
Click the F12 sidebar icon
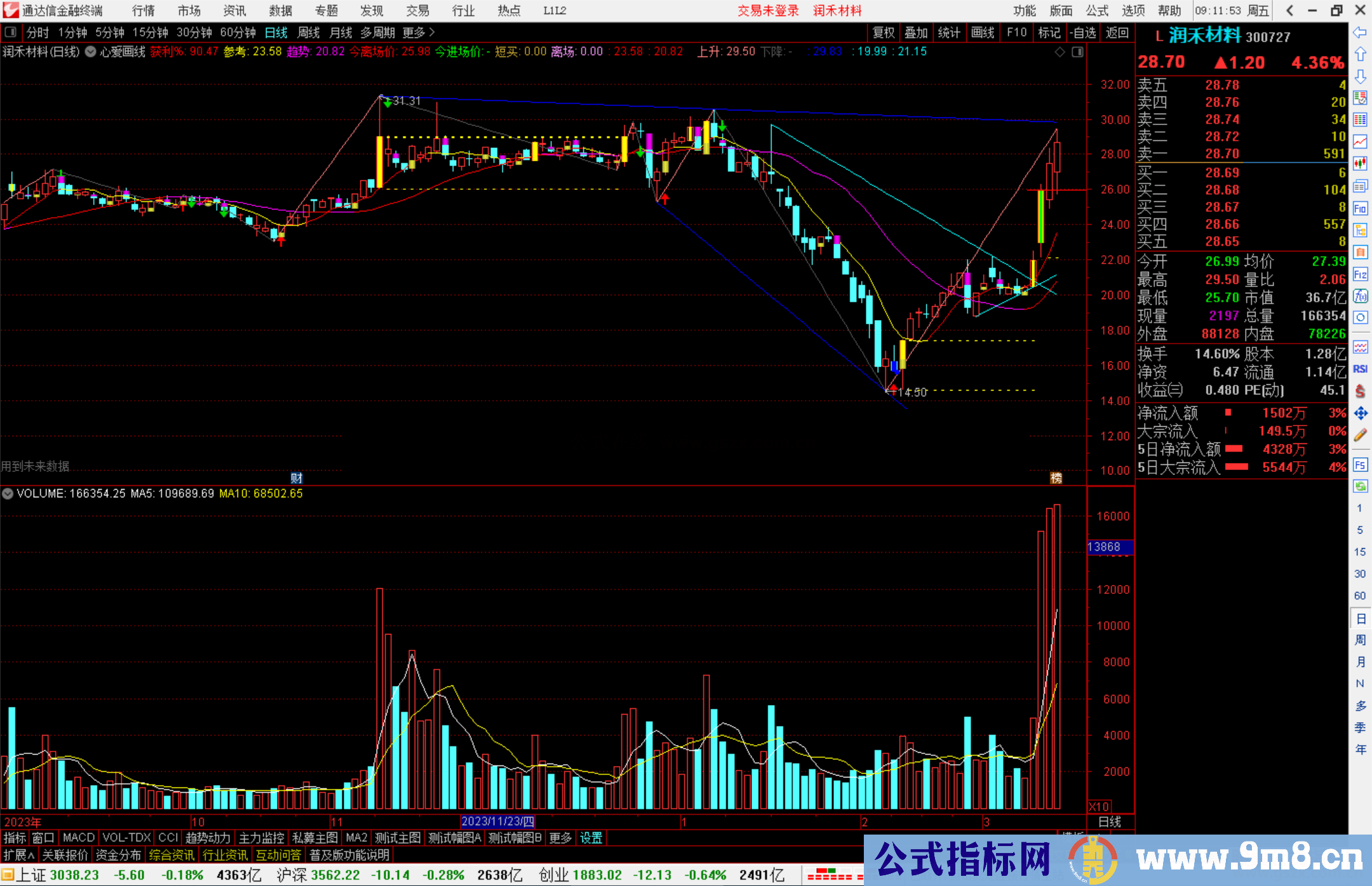pyautogui.click(x=1360, y=274)
